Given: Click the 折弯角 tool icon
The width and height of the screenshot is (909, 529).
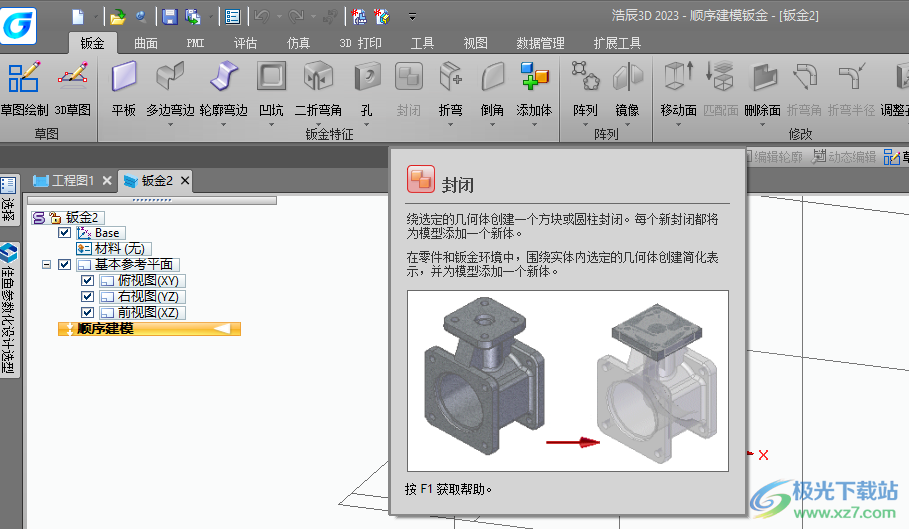Looking at the screenshot, I should (x=805, y=76).
